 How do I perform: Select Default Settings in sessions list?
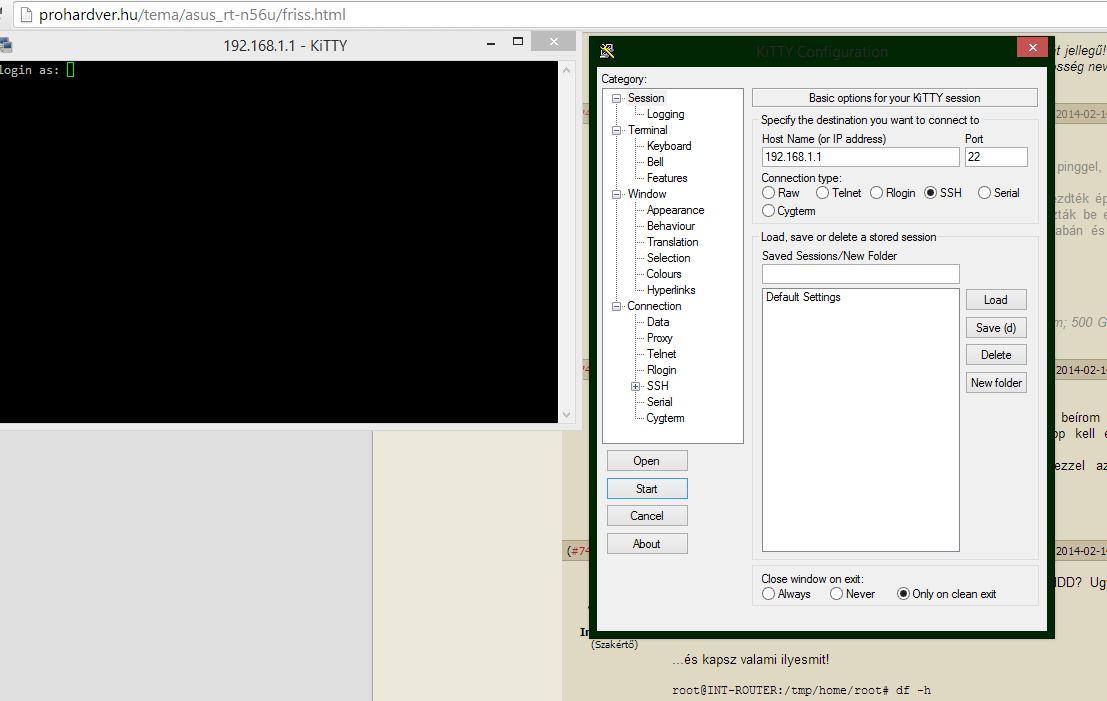[803, 297]
